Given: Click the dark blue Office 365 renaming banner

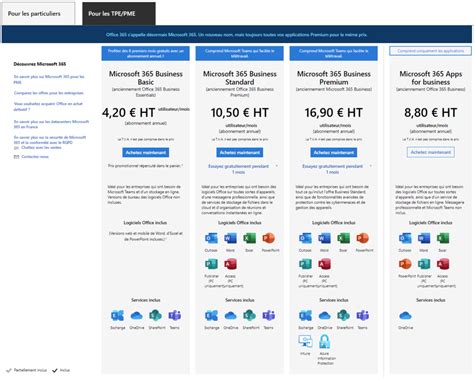Looking at the screenshot, I should (x=237, y=34).
